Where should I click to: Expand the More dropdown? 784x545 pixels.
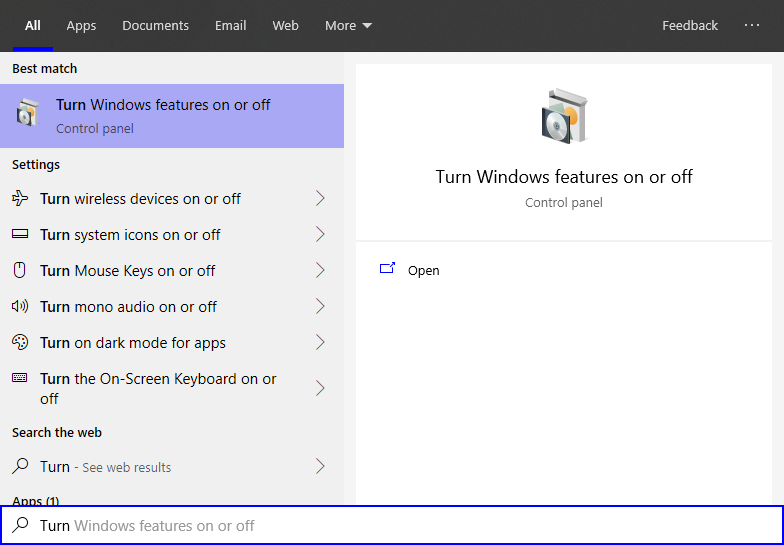(348, 26)
